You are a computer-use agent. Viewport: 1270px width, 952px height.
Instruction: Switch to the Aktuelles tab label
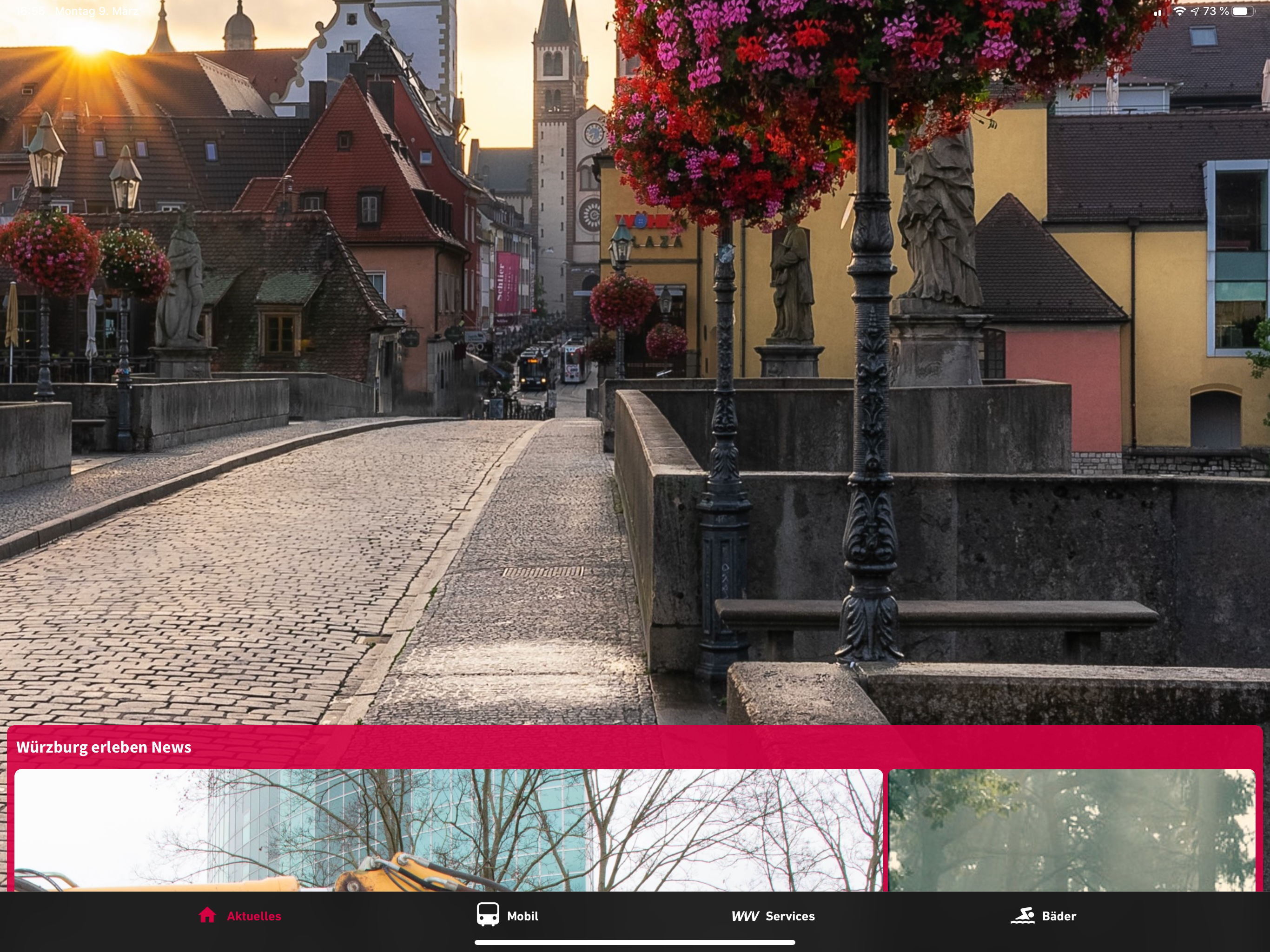point(254,916)
